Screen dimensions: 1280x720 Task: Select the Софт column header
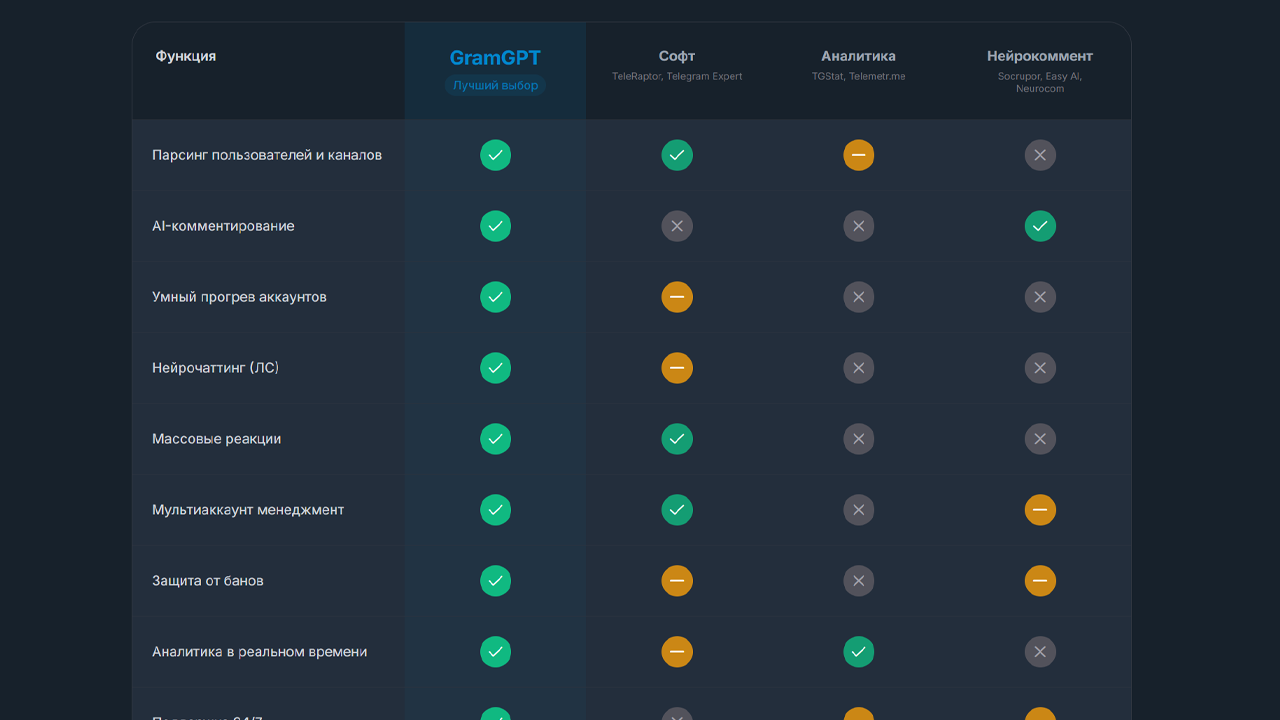677,56
